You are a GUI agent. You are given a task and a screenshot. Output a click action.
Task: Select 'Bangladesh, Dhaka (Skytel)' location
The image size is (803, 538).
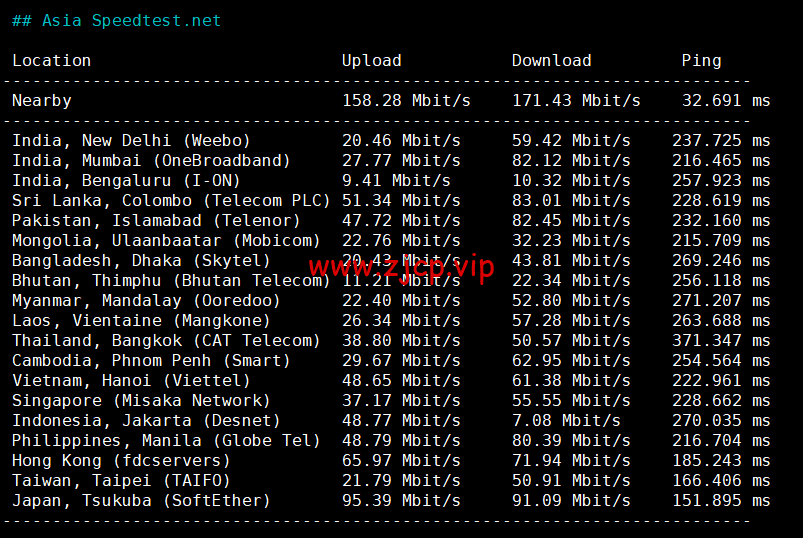141,260
